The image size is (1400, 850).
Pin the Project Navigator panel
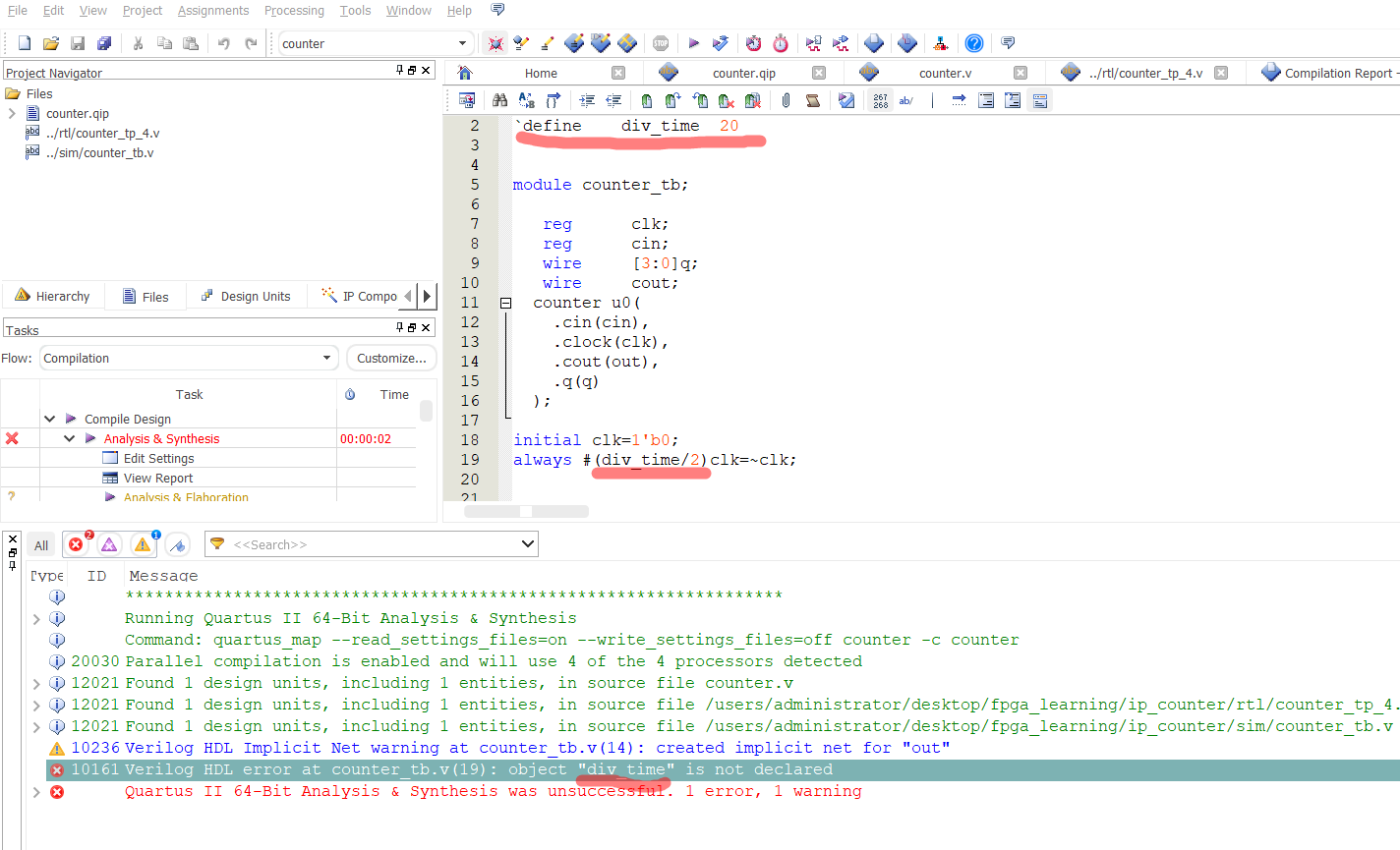(399, 70)
